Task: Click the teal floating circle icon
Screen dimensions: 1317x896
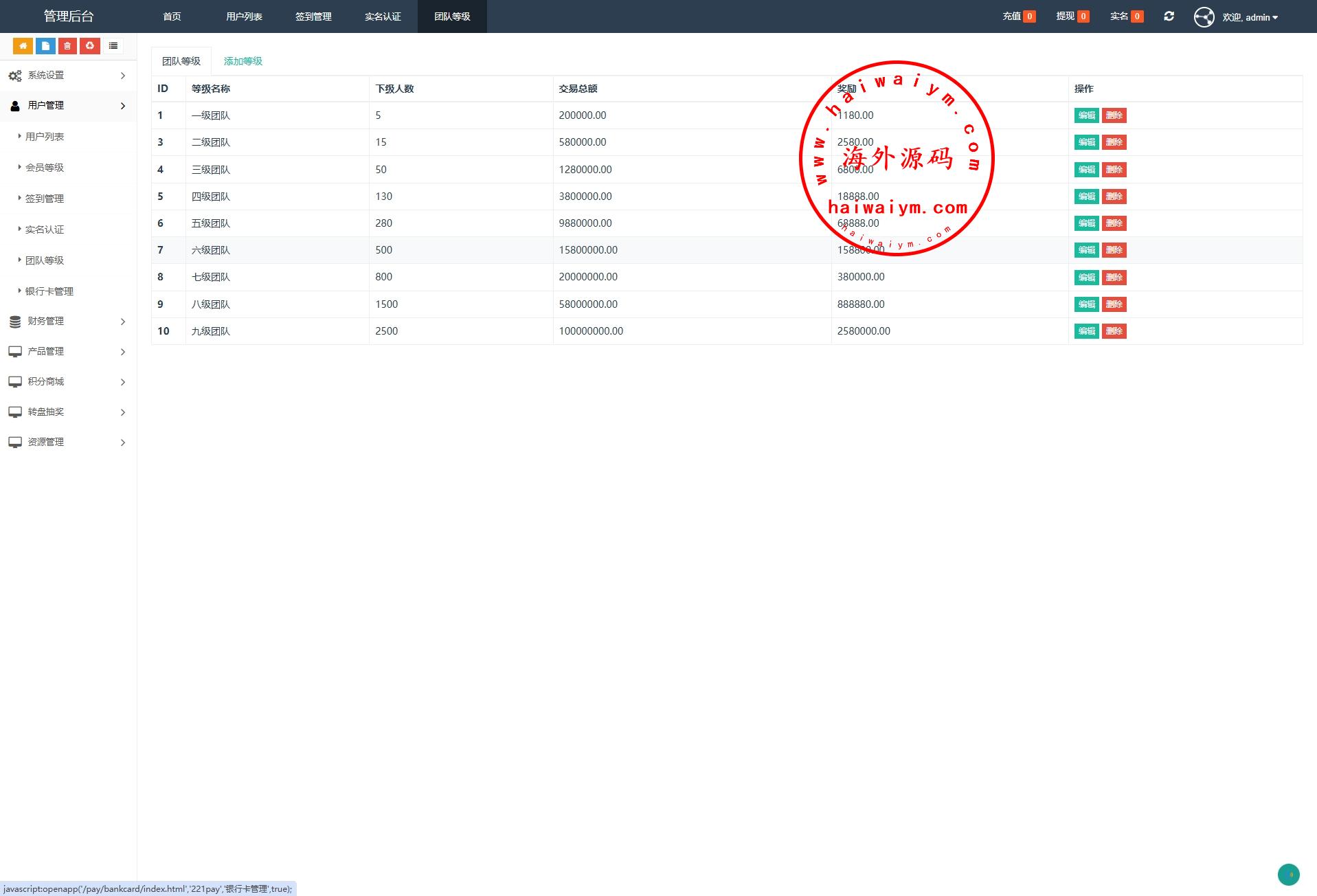Action: pos(1288,875)
